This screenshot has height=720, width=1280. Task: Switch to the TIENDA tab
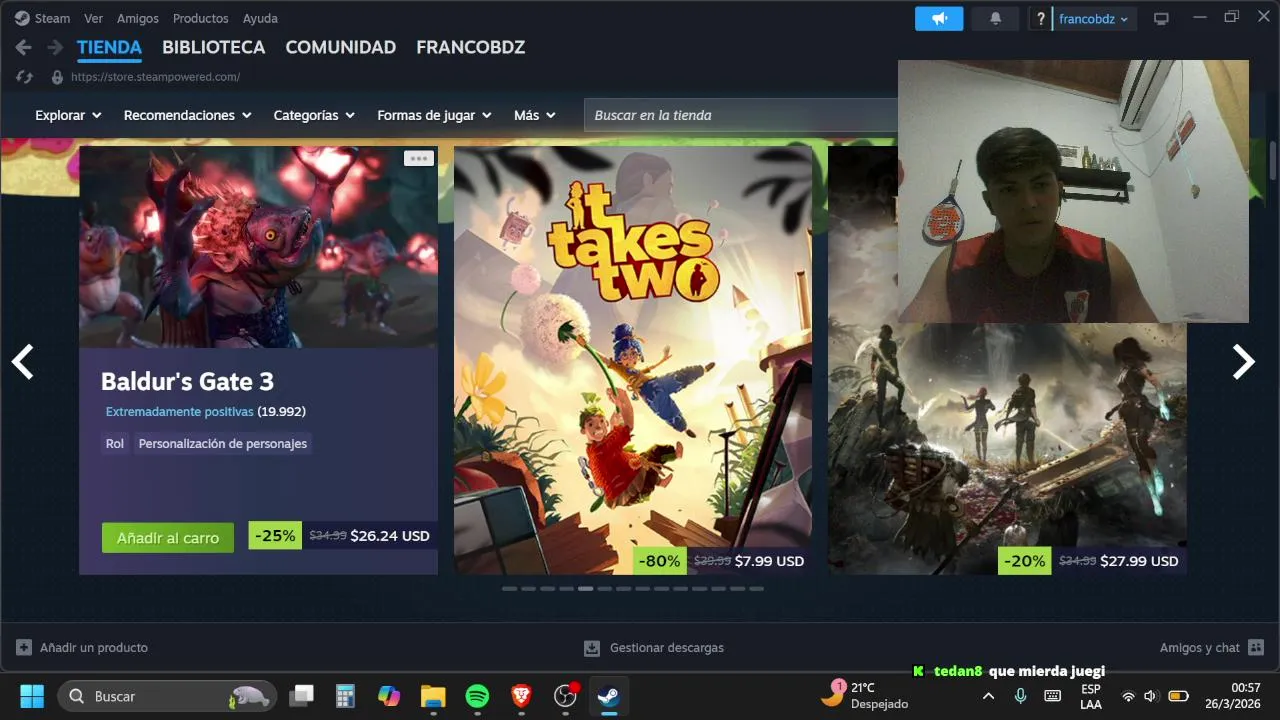pyautogui.click(x=109, y=47)
